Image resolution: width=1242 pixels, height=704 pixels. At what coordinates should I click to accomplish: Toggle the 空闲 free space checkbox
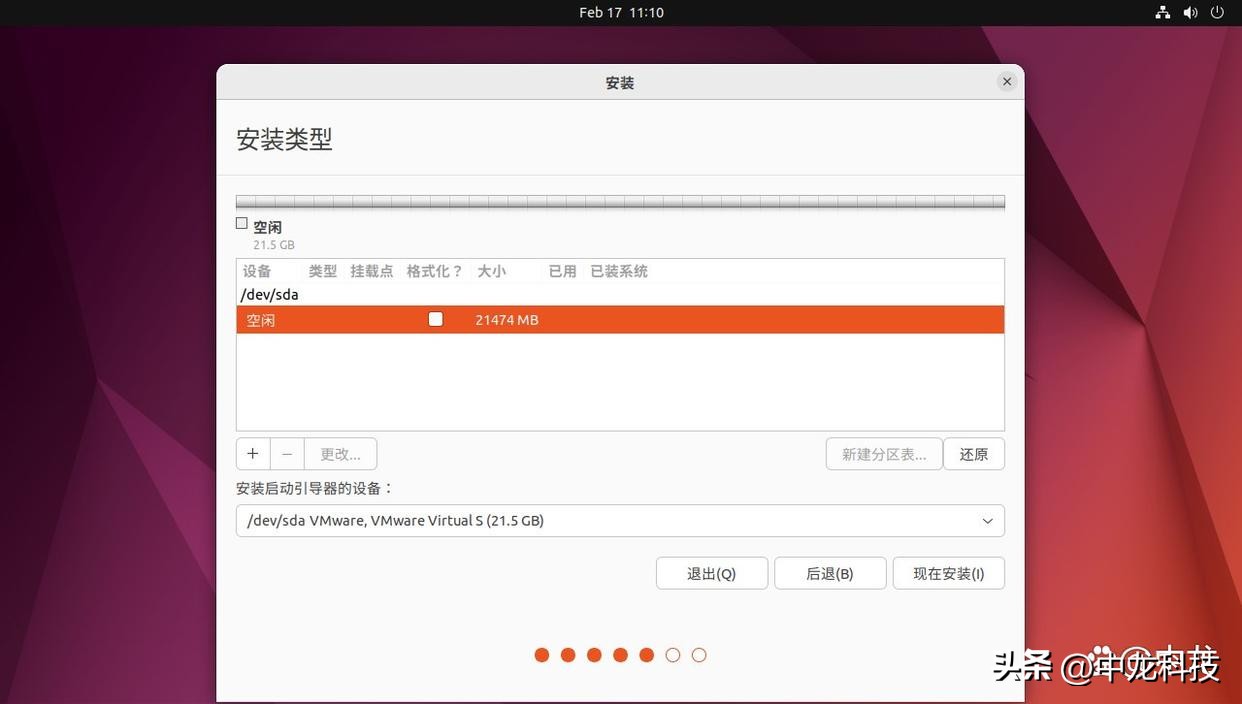pyautogui.click(x=241, y=222)
